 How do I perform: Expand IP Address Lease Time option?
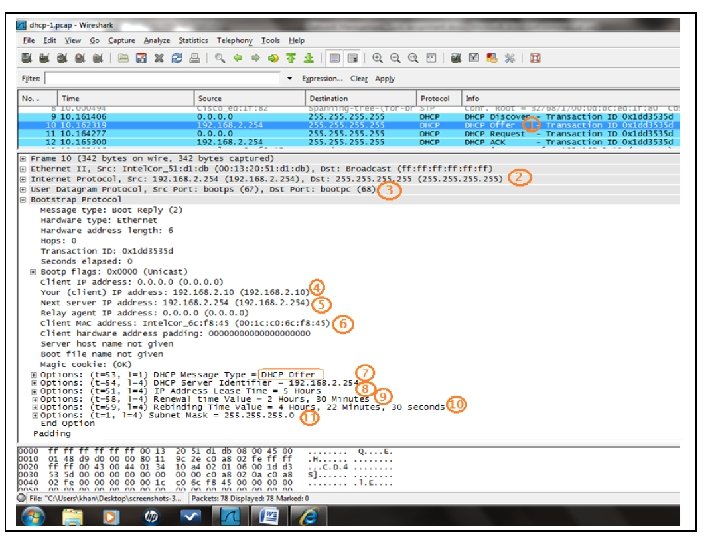click(x=34, y=391)
